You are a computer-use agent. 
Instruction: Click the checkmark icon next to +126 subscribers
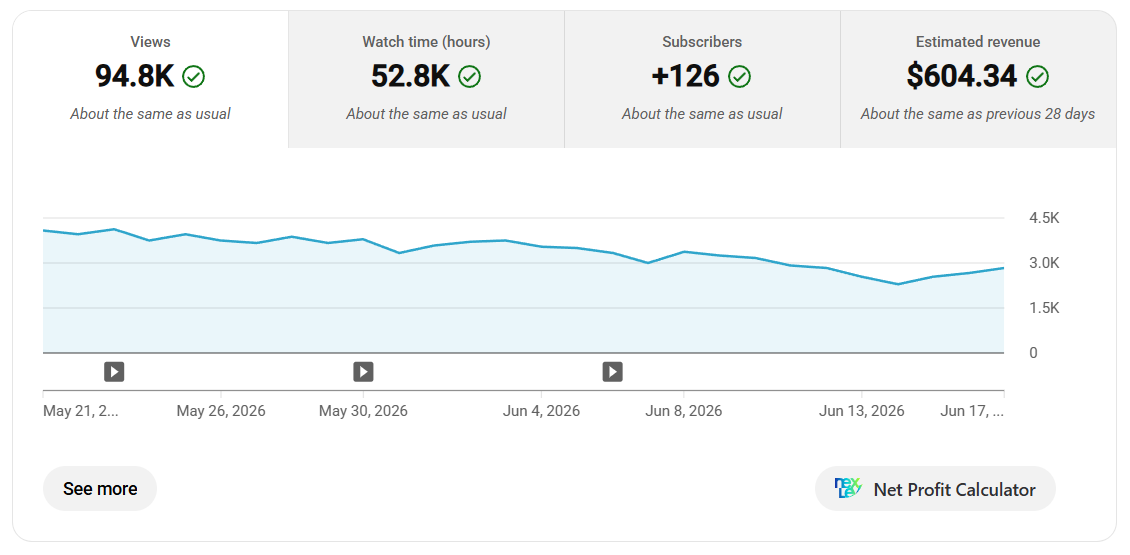739,76
